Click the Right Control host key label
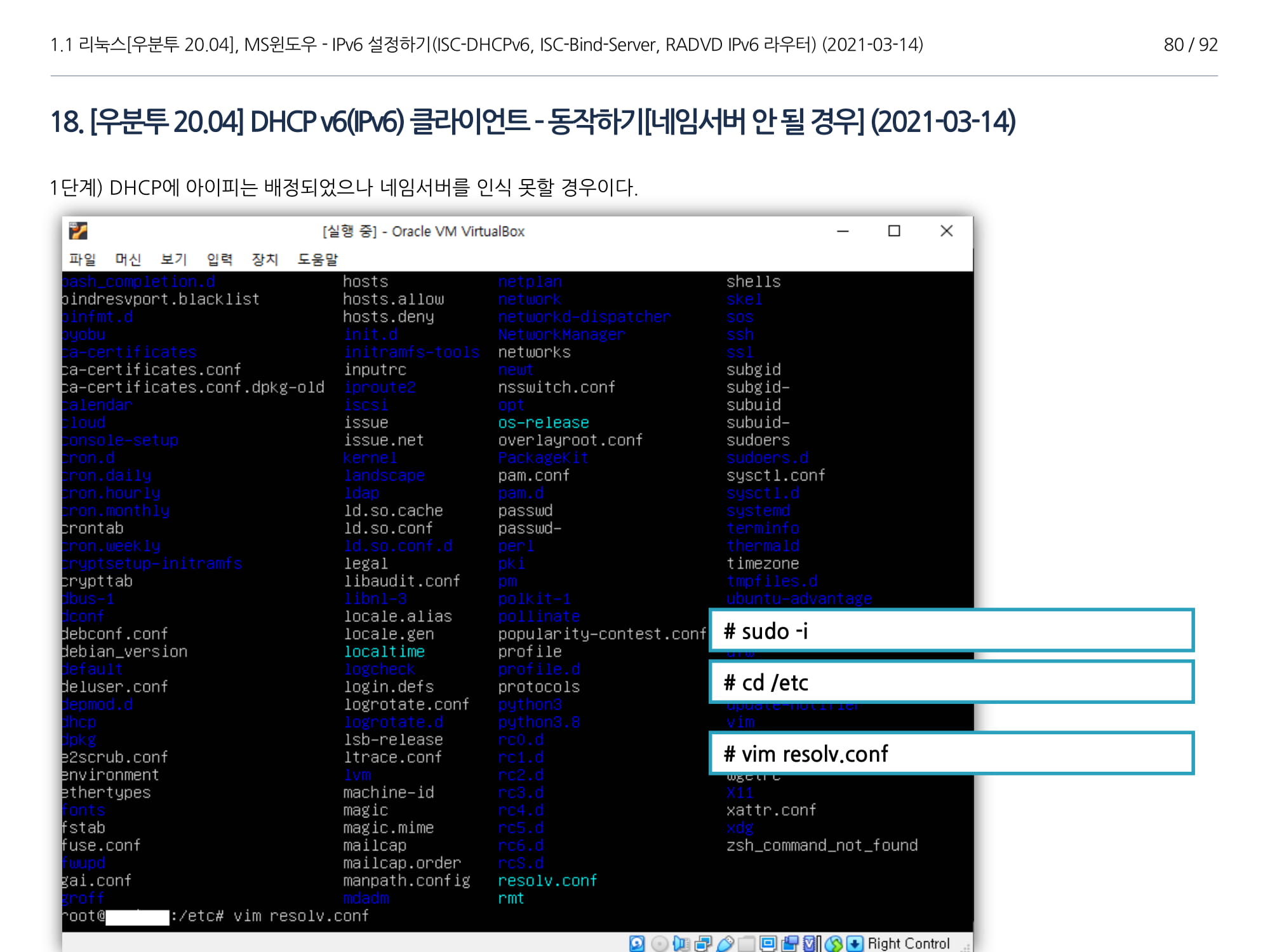This screenshot has height=952, width=1270. (x=908, y=944)
